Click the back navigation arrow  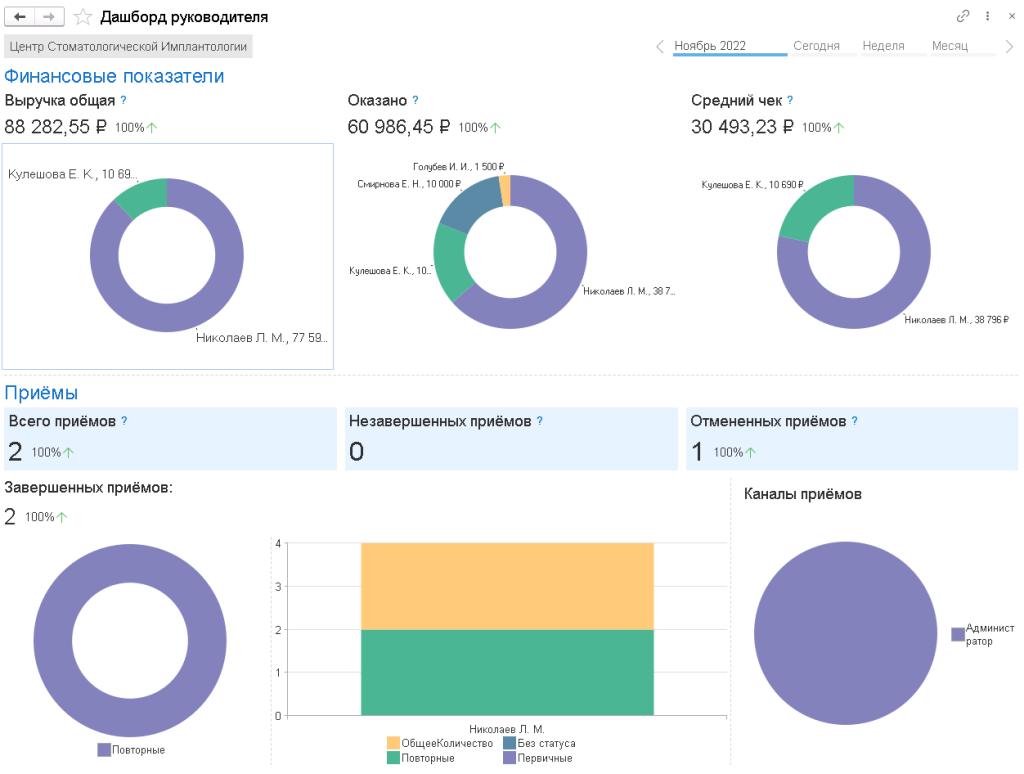click(x=20, y=17)
